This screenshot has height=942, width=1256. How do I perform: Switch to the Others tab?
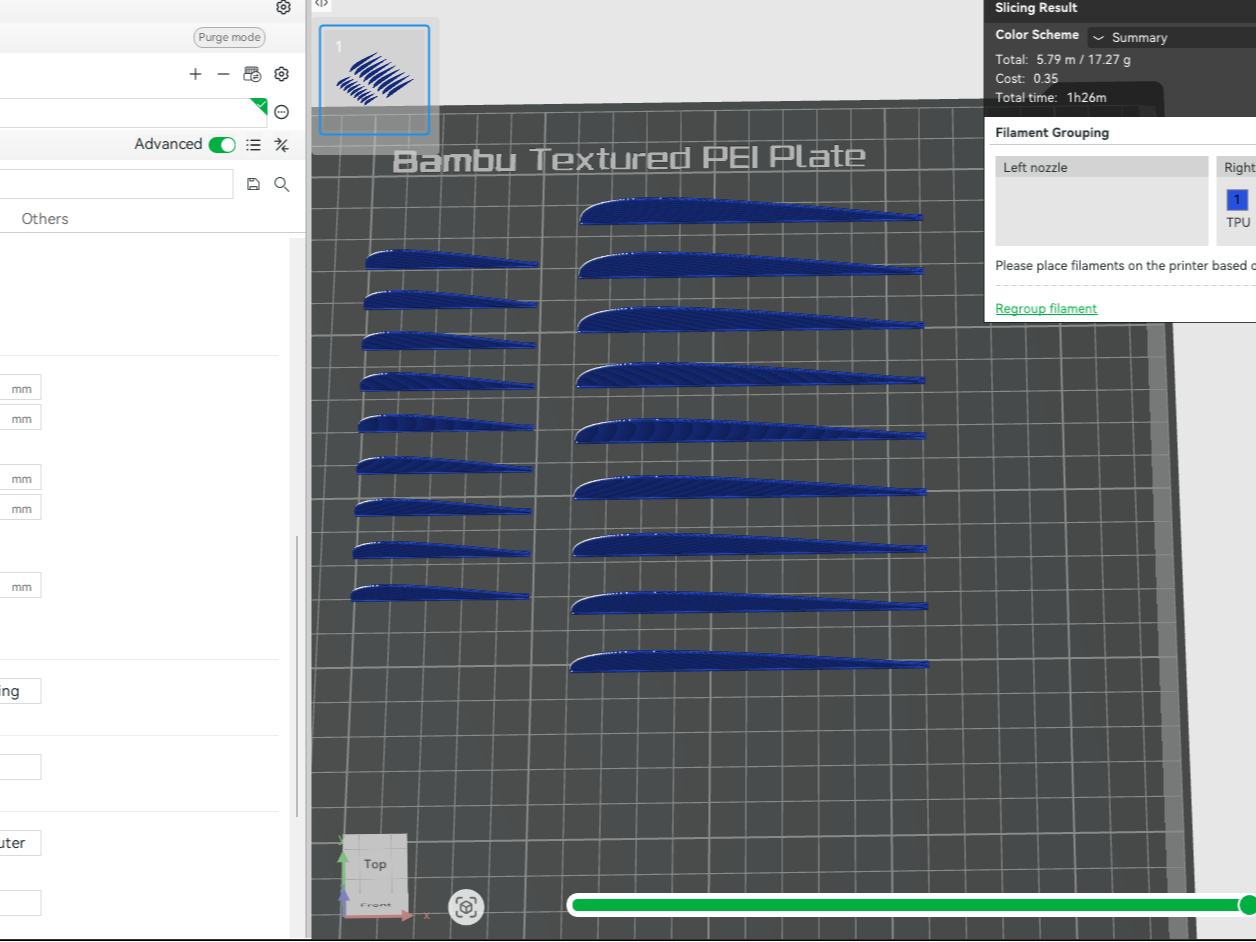point(45,218)
